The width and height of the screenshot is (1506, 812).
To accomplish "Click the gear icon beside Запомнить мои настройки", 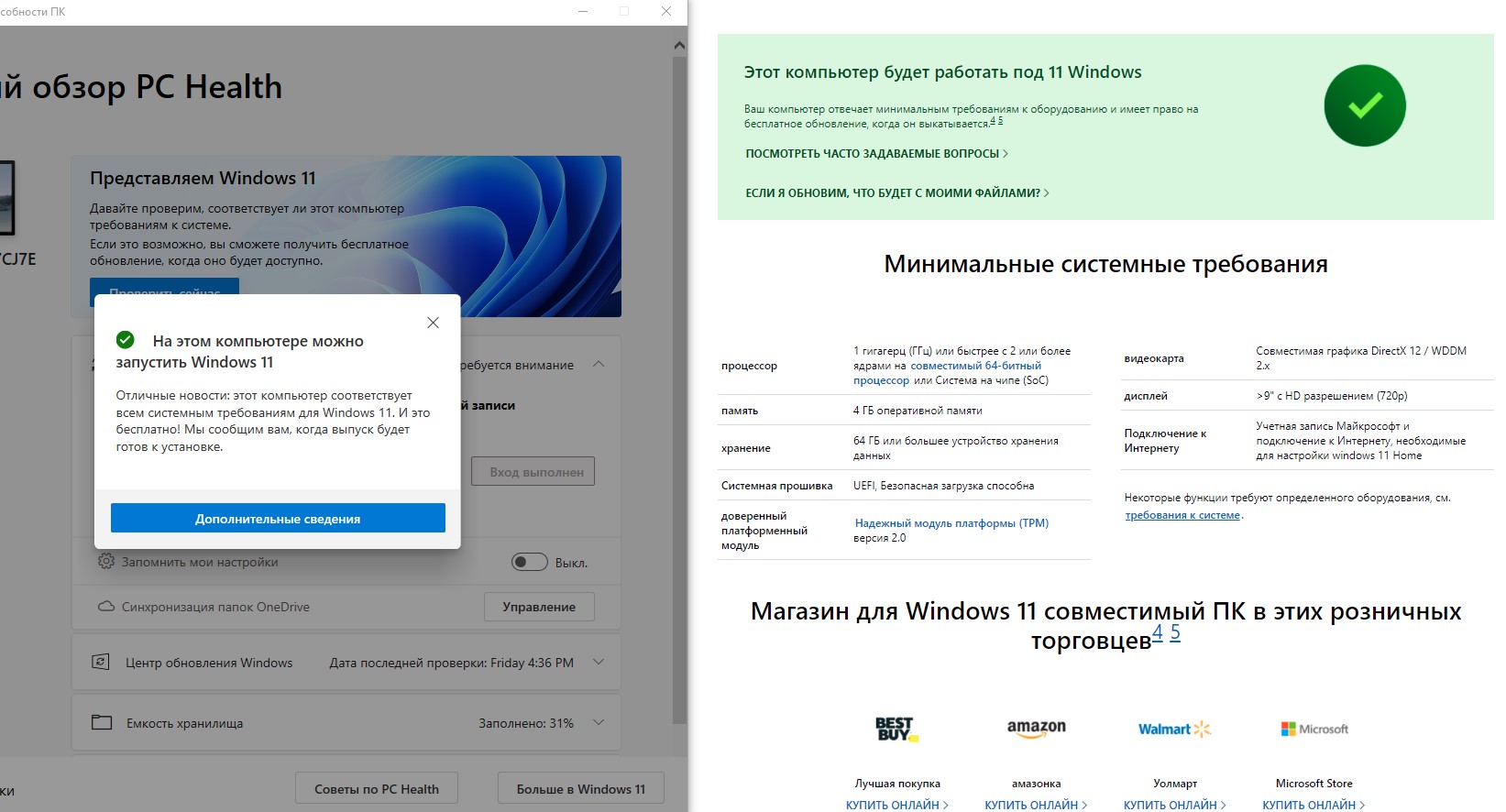I will coord(106,561).
